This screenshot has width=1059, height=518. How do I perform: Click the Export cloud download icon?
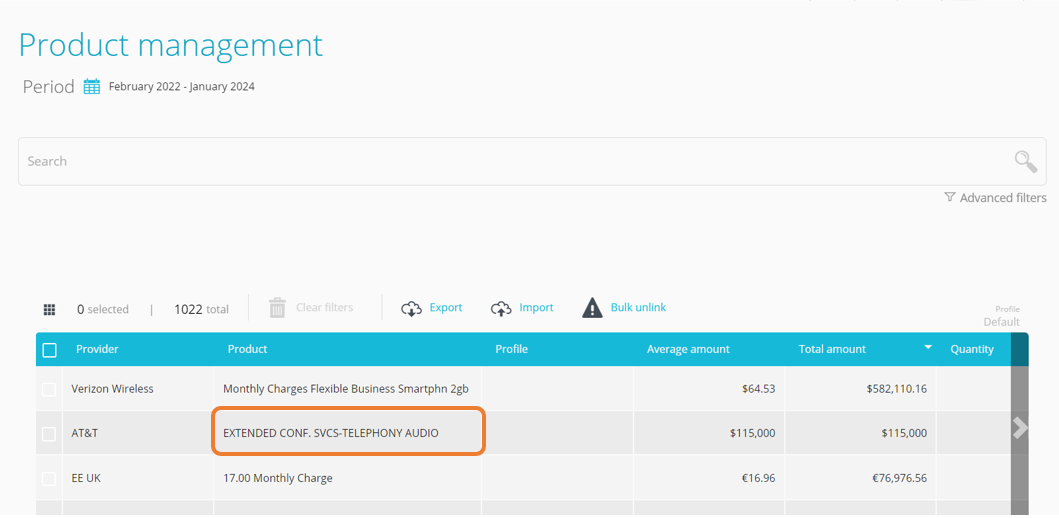[411, 309]
